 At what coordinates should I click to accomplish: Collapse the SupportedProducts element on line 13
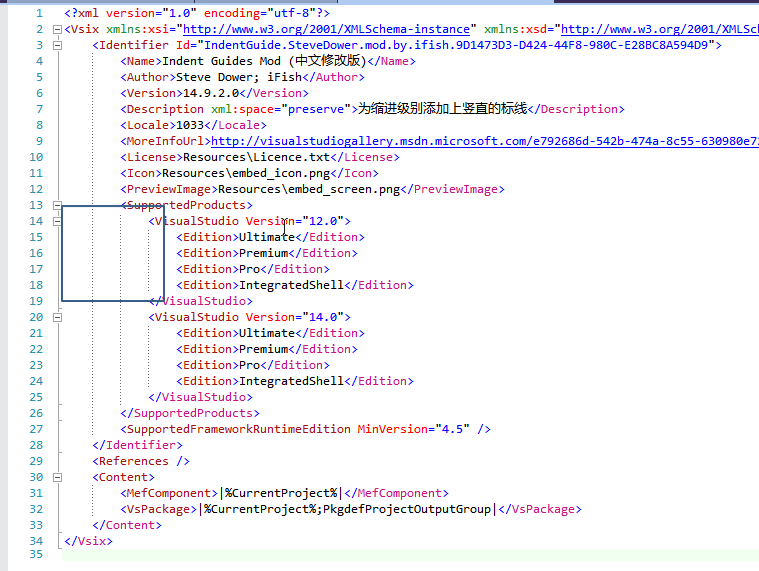click(57, 205)
